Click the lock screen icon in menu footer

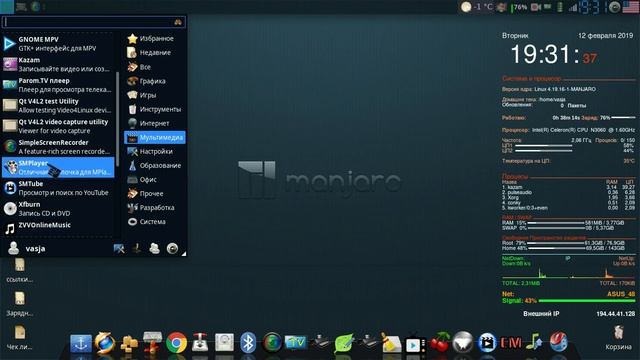pyautogui.click(x=137, y=249)
